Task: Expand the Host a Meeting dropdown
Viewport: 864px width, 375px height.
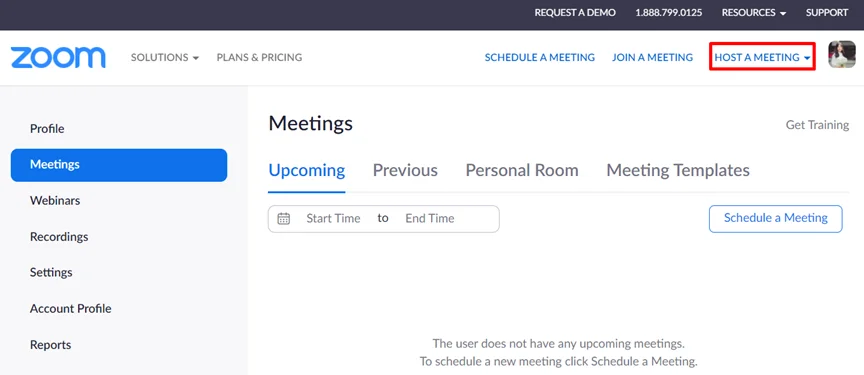Action: click(x=762, y=57)
